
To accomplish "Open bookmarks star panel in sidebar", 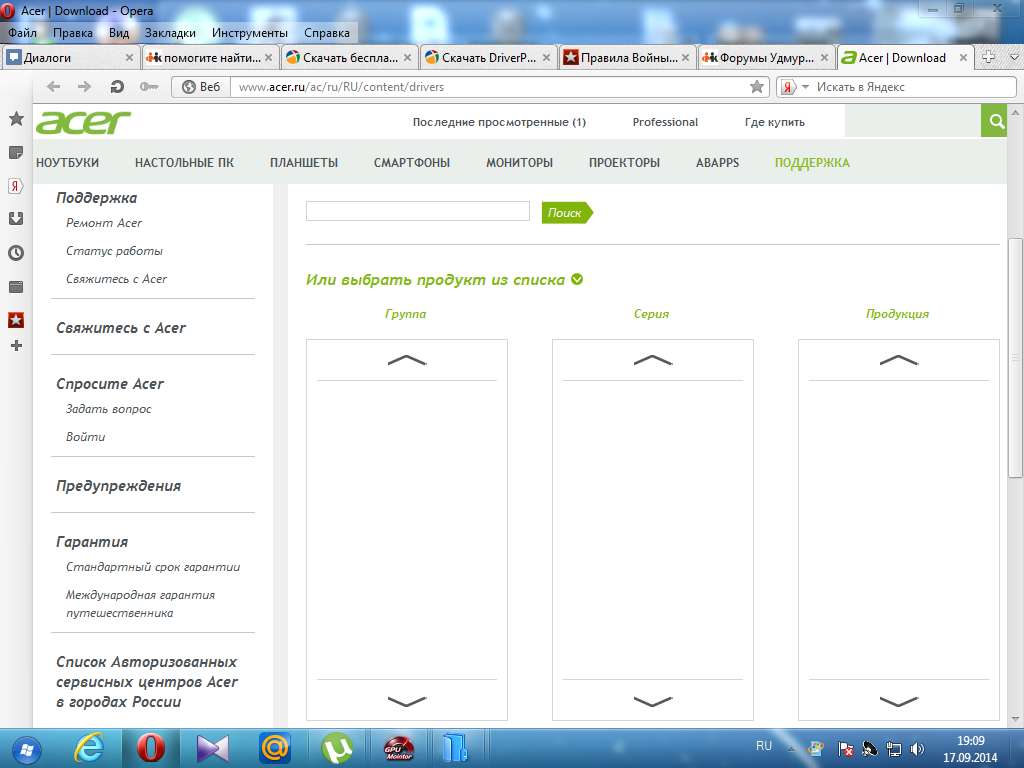I will point(16,118).
